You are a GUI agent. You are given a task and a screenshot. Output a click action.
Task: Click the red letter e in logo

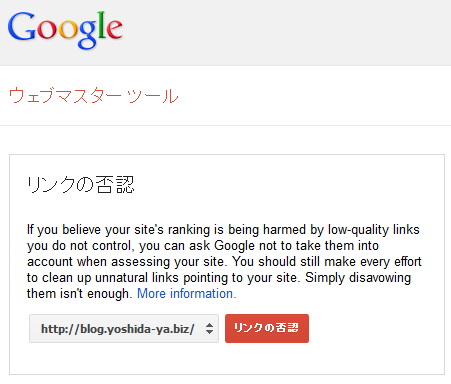point(114,29)
